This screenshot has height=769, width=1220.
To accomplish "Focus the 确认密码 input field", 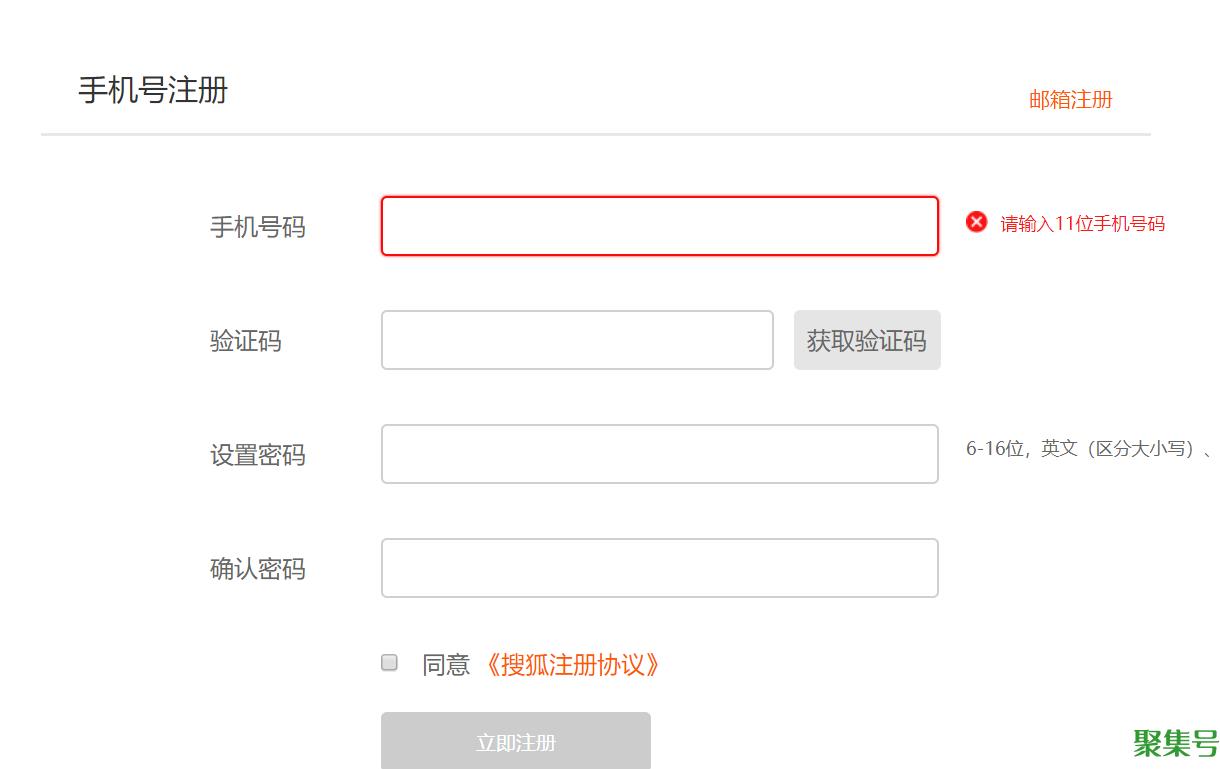I will [660, 568].
